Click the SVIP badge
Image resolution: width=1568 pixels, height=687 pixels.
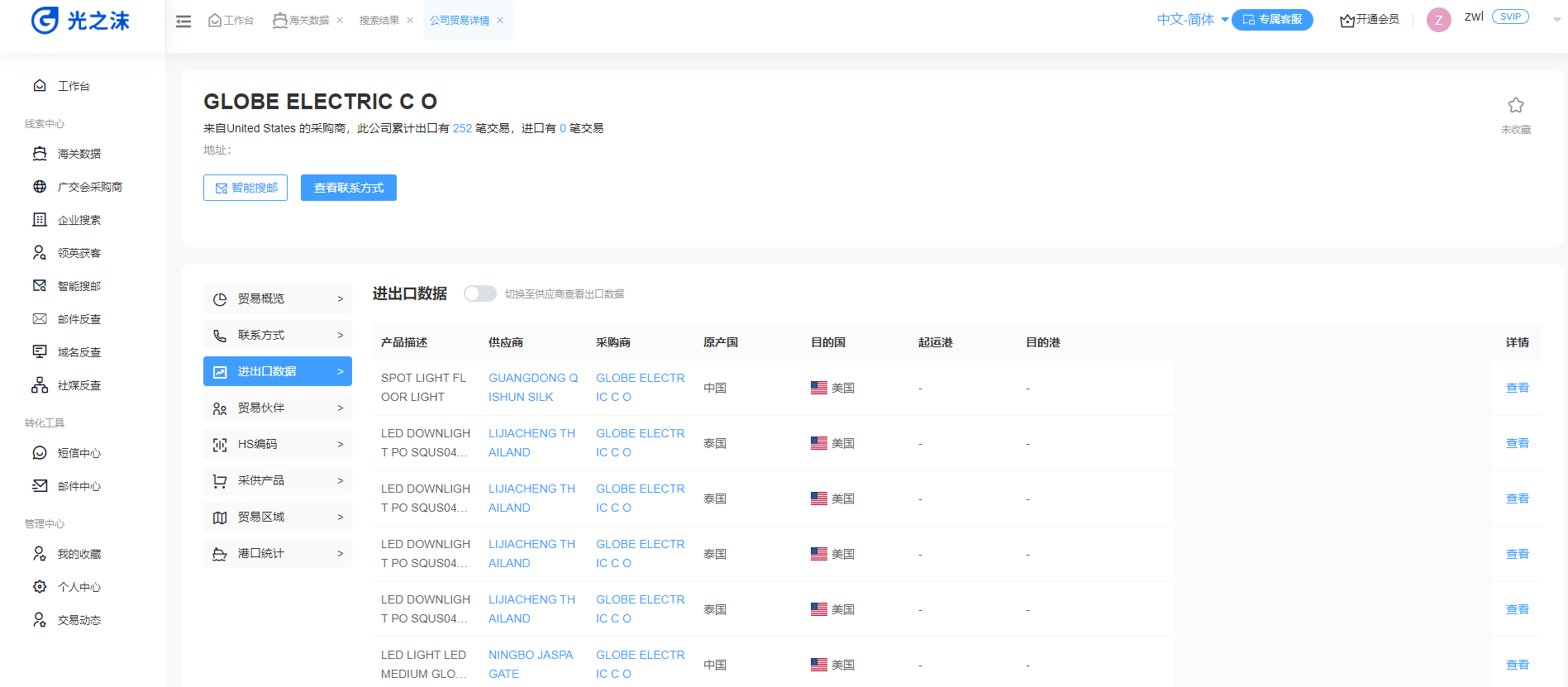pyautogui.click(x=1510, y=17)
